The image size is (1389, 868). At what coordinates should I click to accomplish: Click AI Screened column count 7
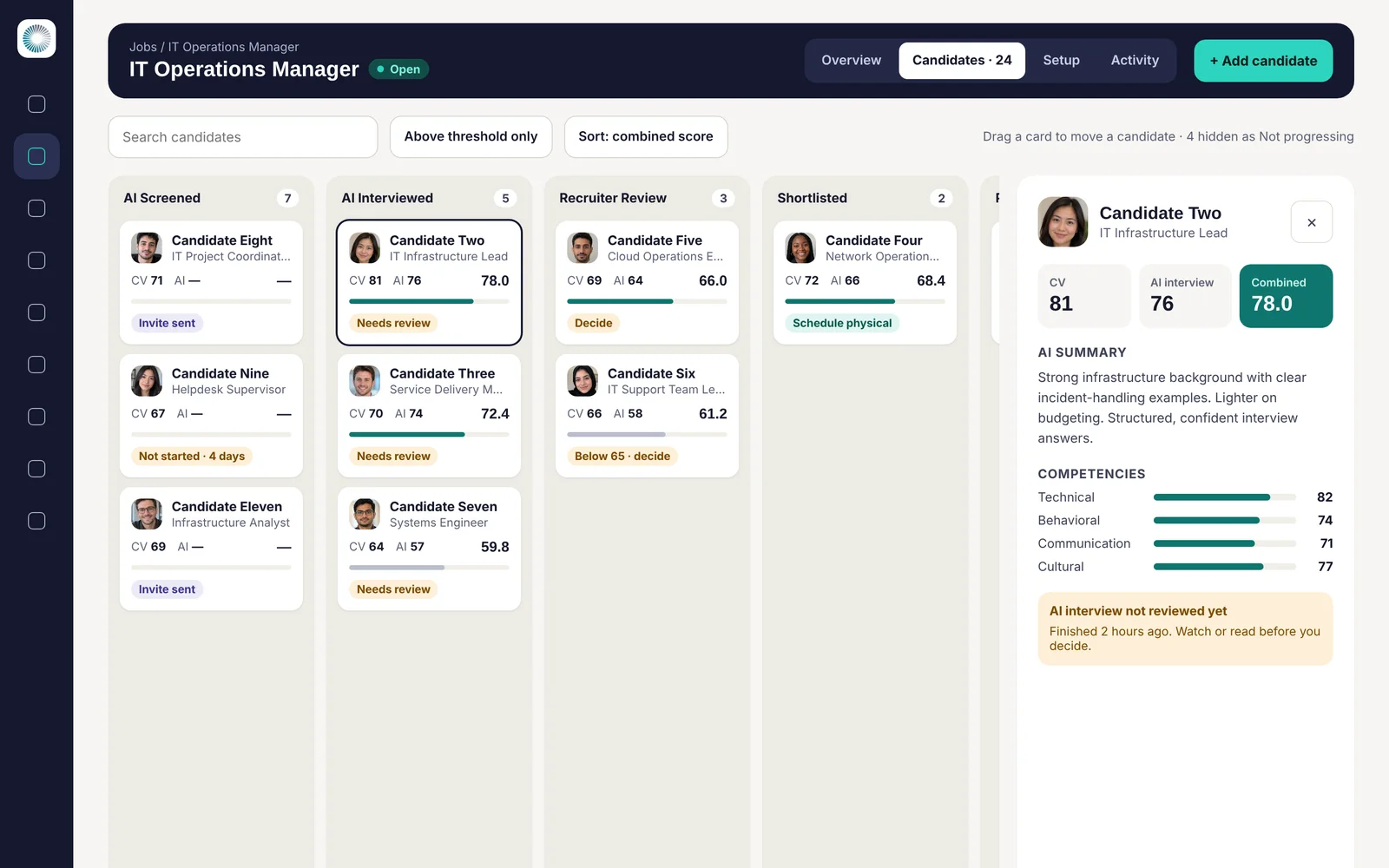[x=287, y=198]
